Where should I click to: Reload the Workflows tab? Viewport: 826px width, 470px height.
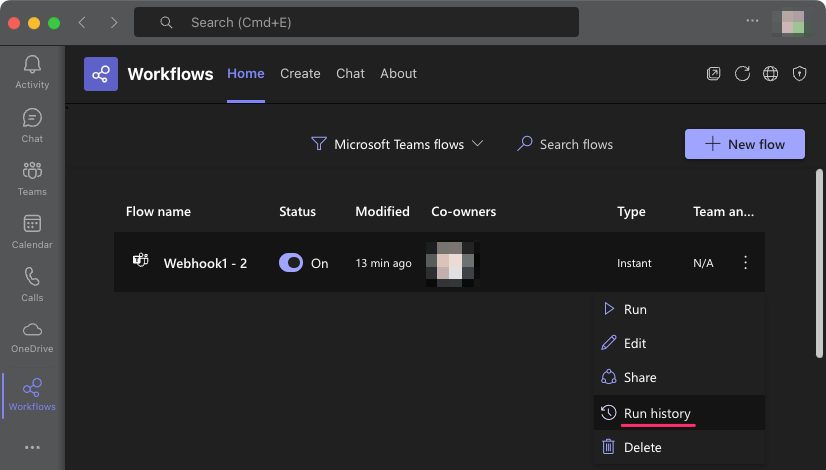tap(742, 73)
